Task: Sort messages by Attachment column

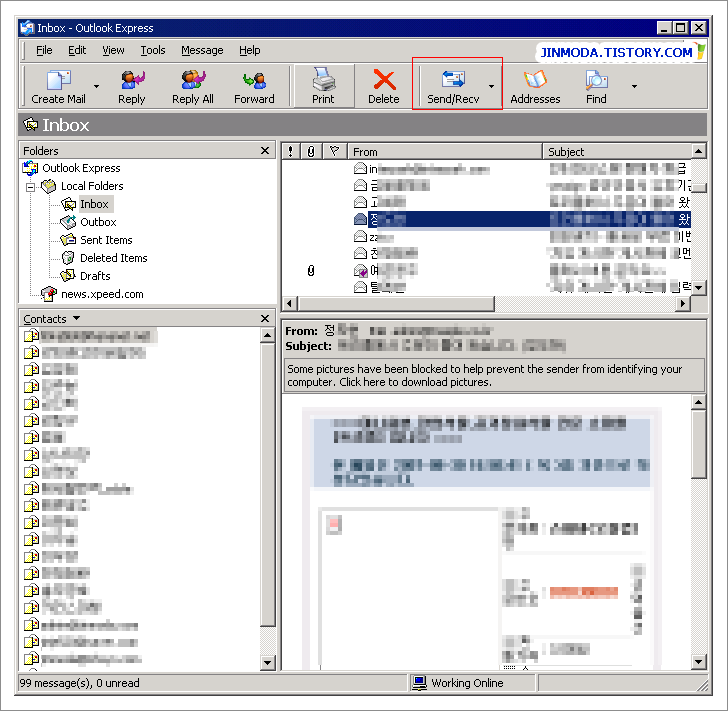Action: coord(311,151)
